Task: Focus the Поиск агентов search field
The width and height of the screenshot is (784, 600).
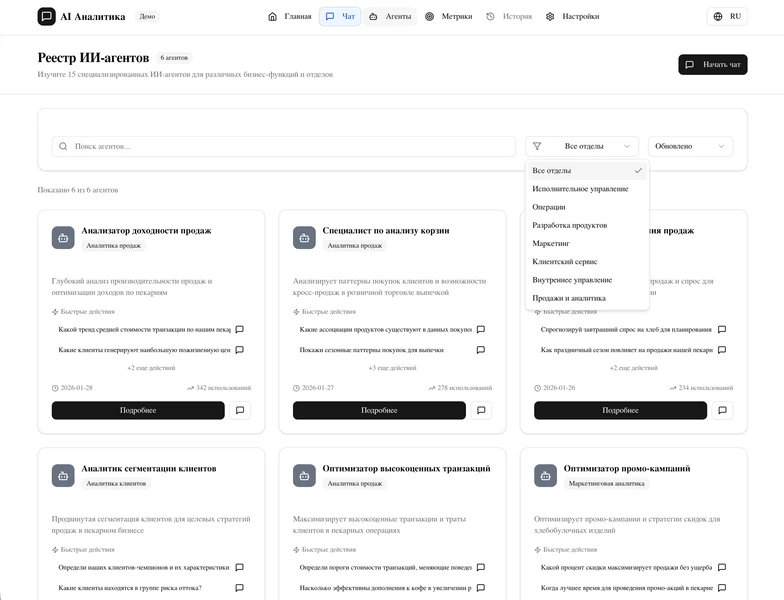Action: tap(284, 146)
